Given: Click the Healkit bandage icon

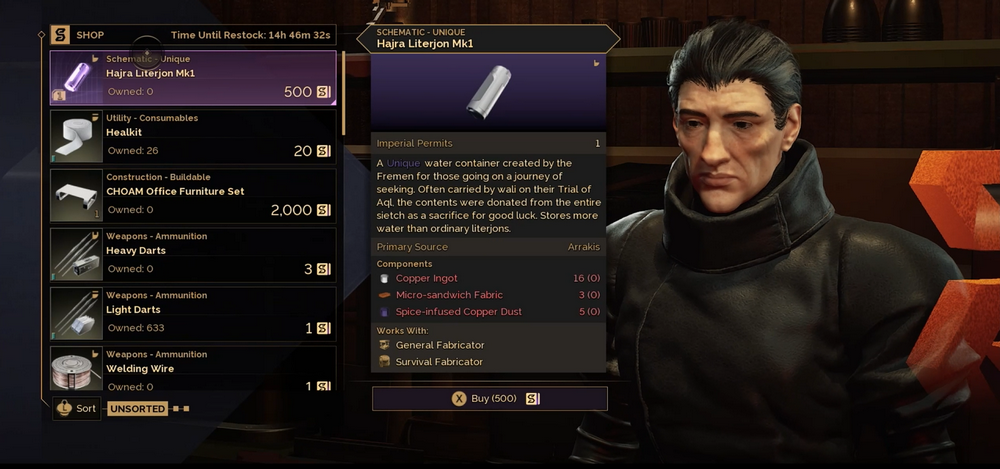Looking at the screenshot, I should [77, 137].
